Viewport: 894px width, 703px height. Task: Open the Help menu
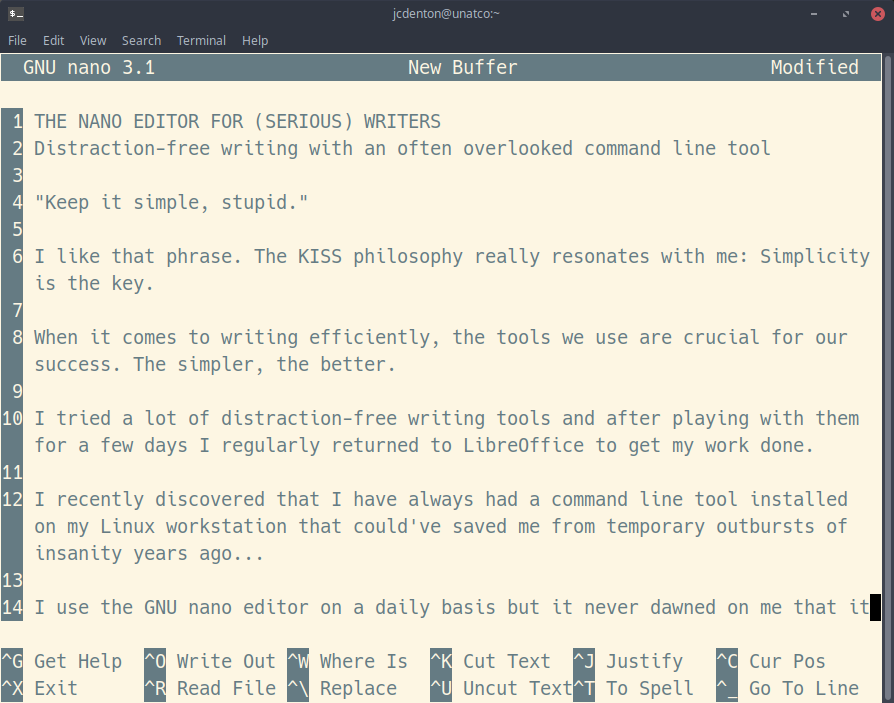coord(255,40)
